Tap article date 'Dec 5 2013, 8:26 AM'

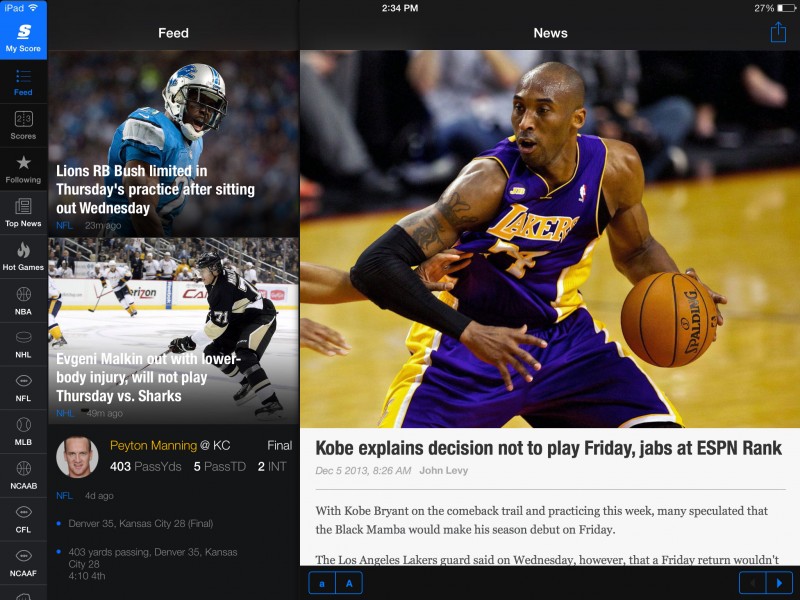pyautogui.click(x=363, y=470)
